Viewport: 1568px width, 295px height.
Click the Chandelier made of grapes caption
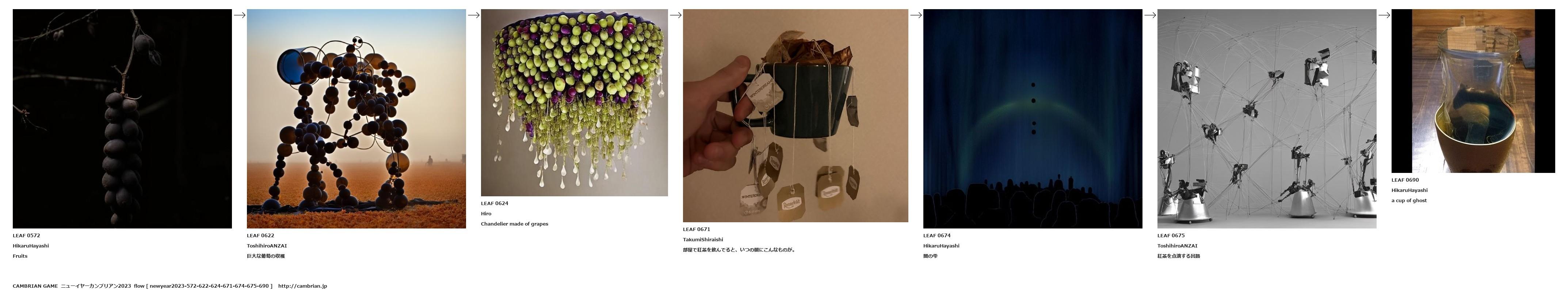[x=514, y=224]
